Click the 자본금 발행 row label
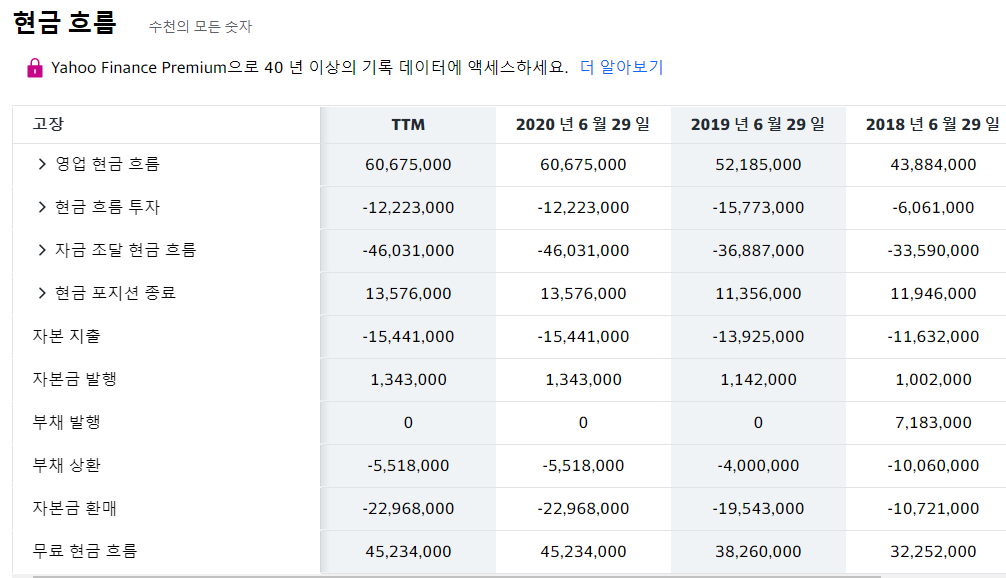The image size is (1006, 578). pos(74,379)
